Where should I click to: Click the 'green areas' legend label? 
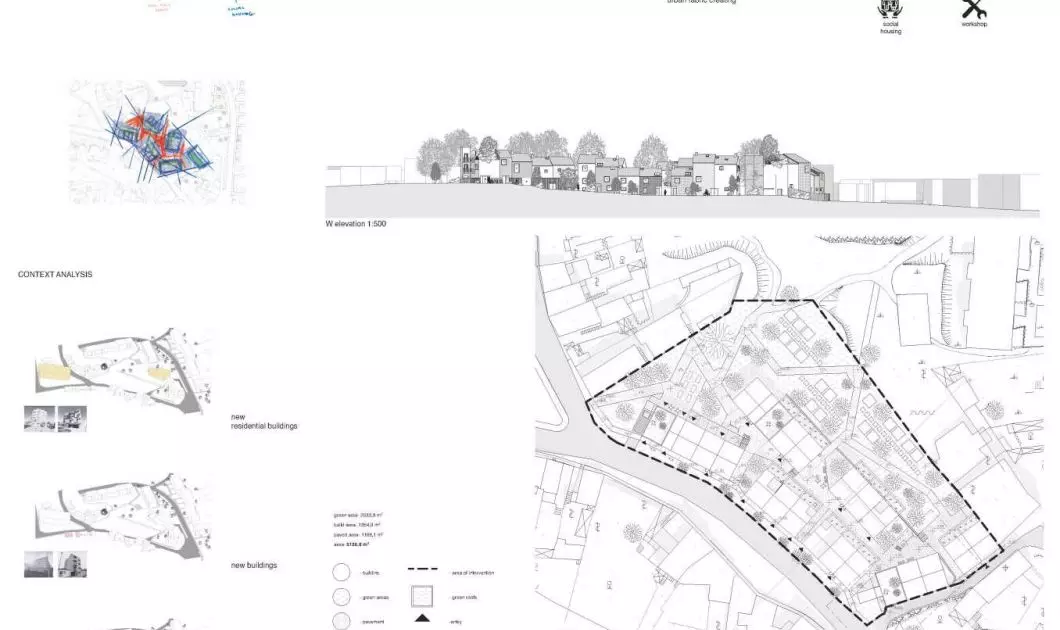[375, 598]
